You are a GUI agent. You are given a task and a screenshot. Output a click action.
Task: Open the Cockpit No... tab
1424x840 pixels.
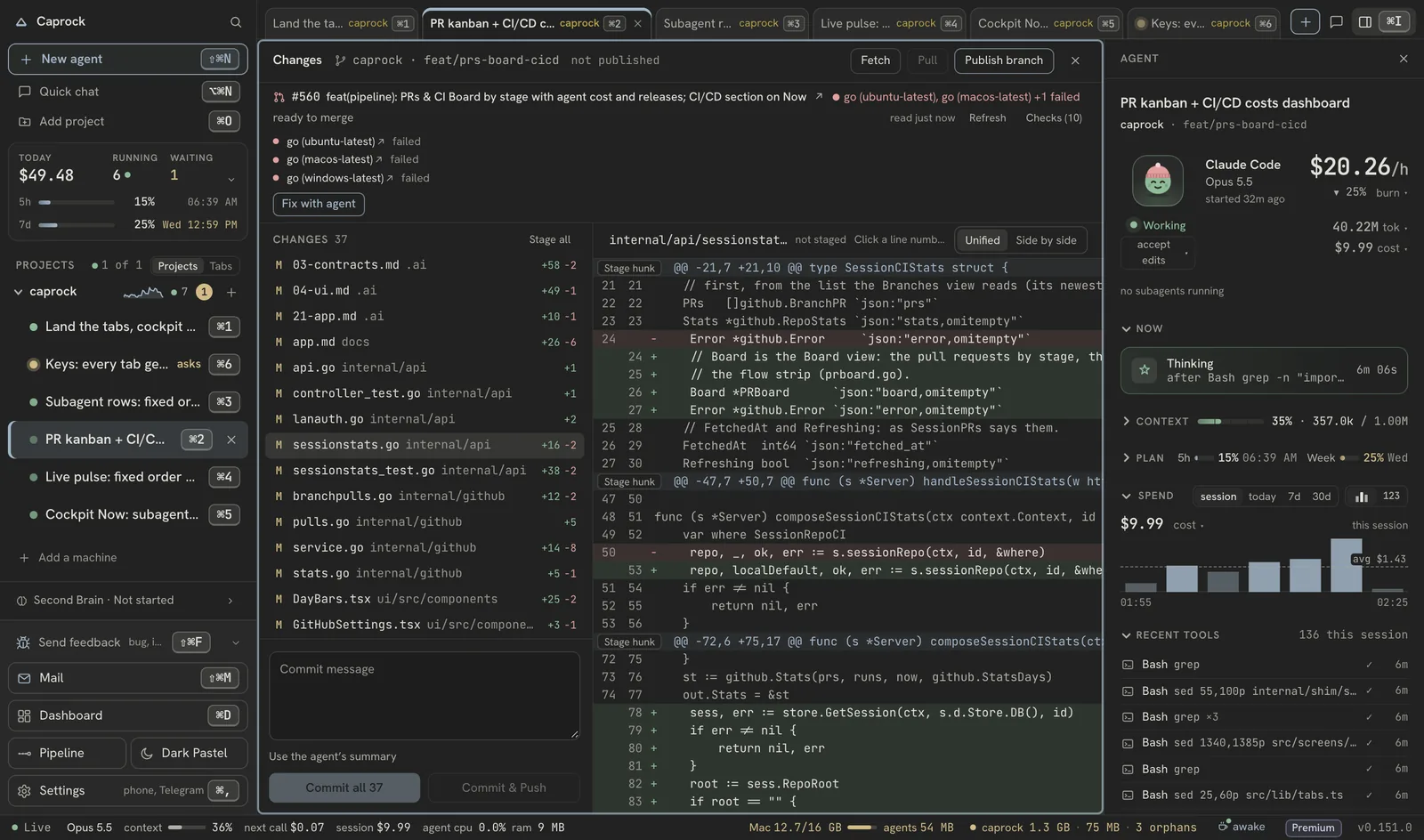point(1047,23)
